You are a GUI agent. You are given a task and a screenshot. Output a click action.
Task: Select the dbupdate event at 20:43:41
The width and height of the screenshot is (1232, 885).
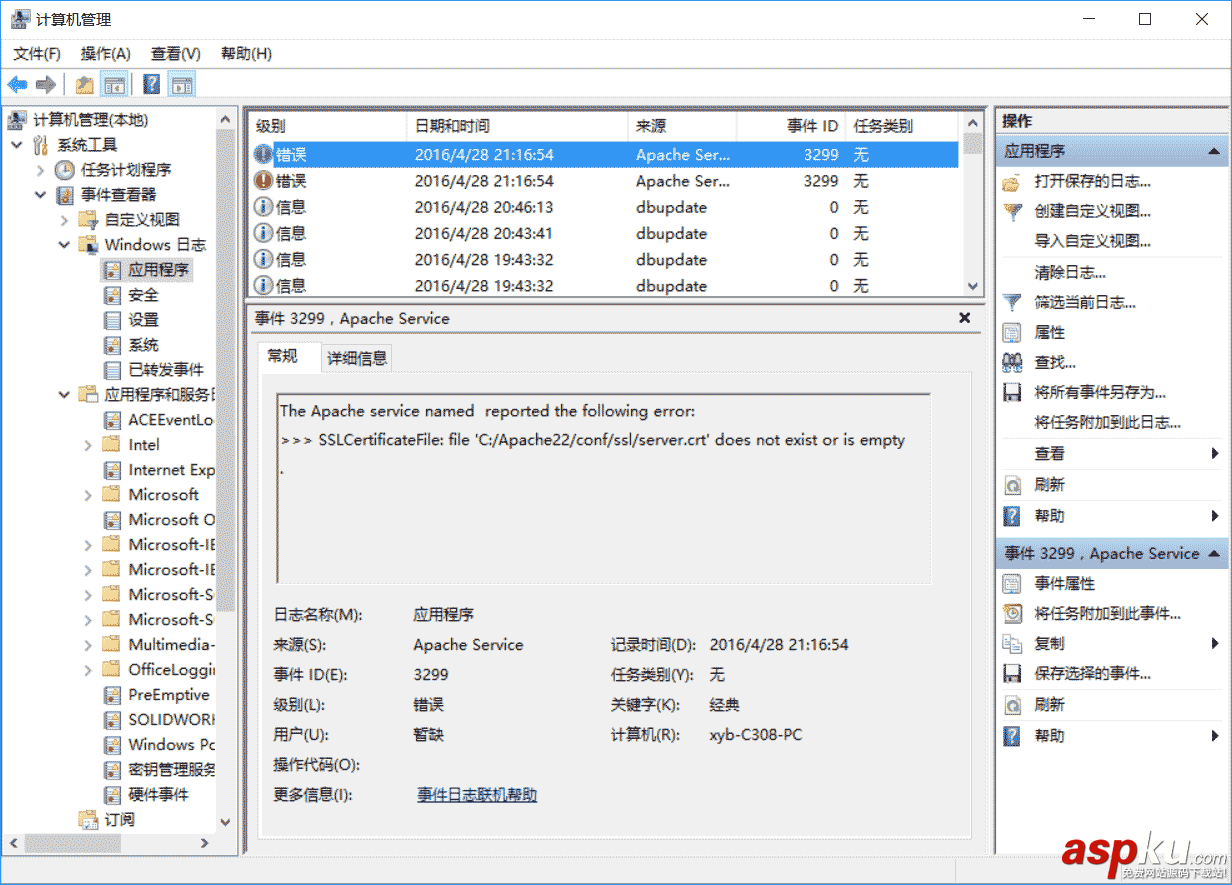(x=603, y=233)
